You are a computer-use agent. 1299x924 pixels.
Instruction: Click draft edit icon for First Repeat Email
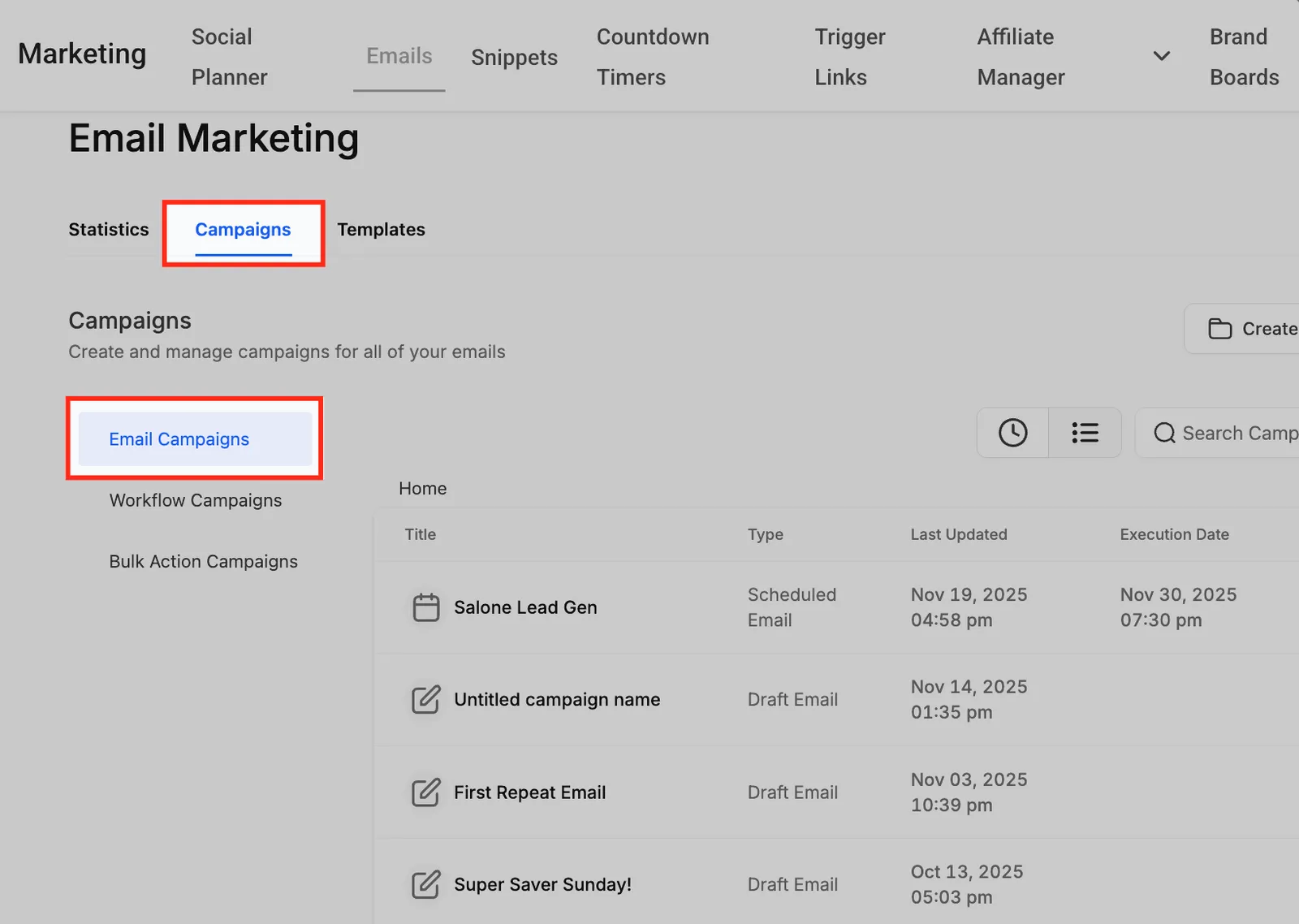click(x=426, y=792)
